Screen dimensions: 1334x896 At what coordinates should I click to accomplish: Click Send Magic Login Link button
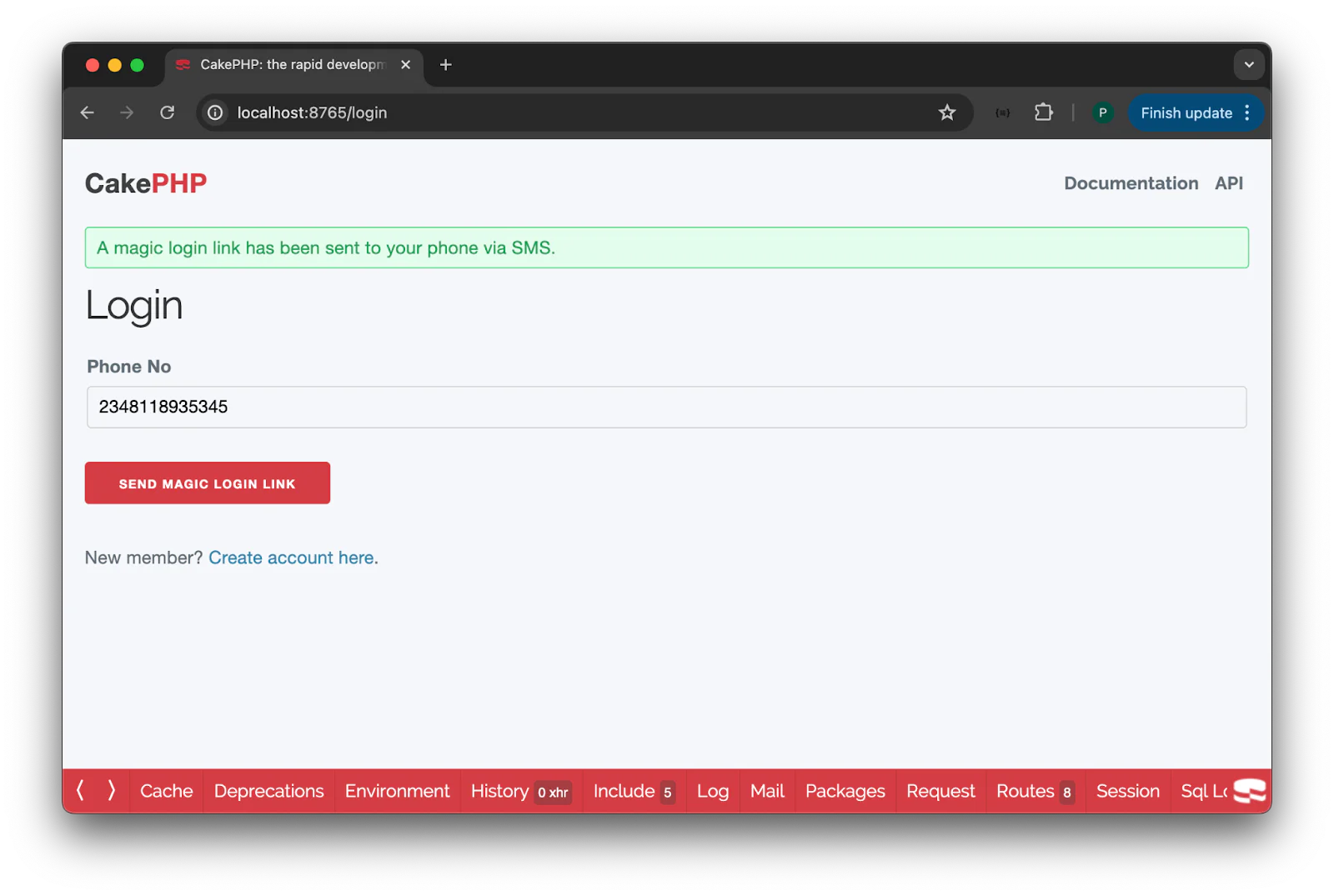[x=208, y=483]
